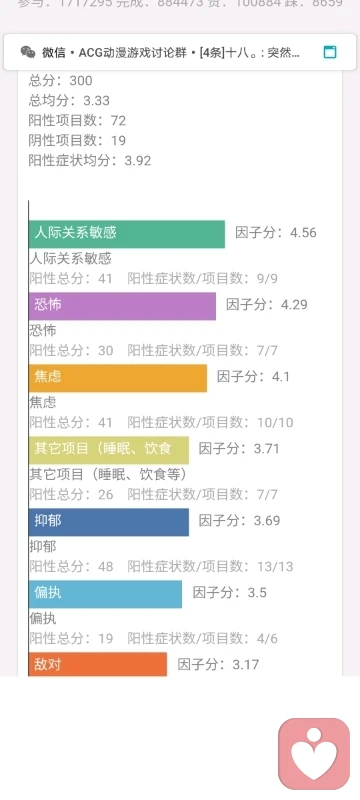Tap the 总分：300 line

click(61, 81)
